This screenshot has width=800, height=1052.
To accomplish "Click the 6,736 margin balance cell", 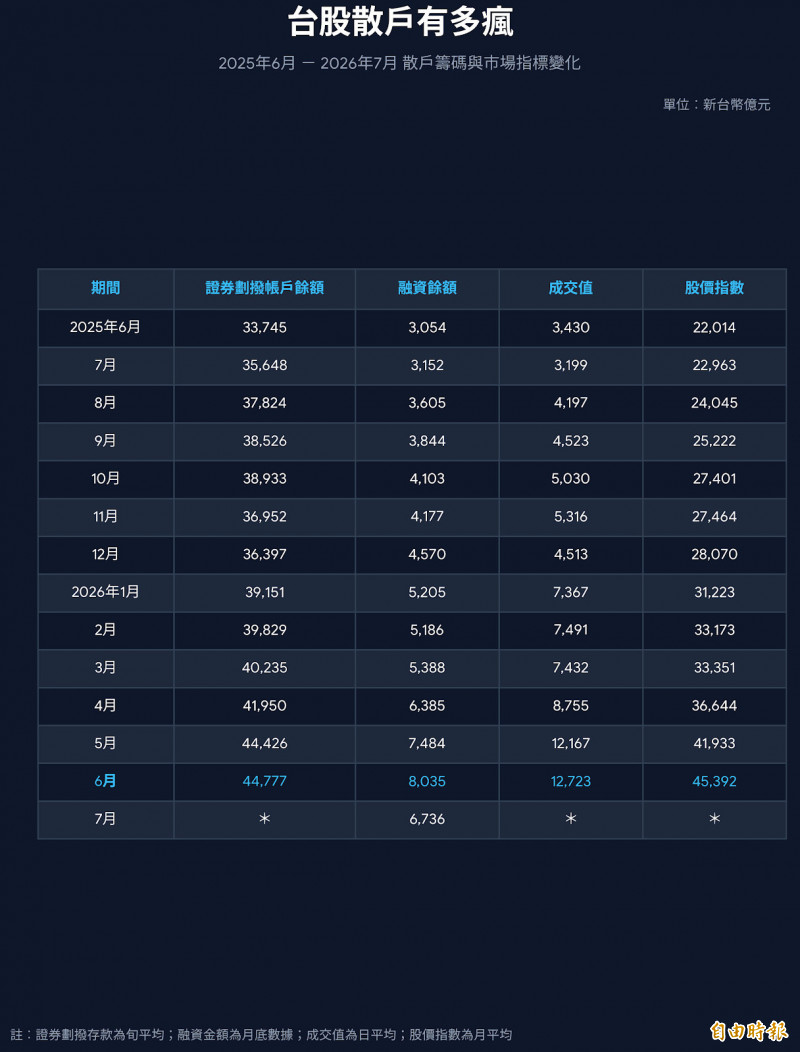I will click(427, 819).
